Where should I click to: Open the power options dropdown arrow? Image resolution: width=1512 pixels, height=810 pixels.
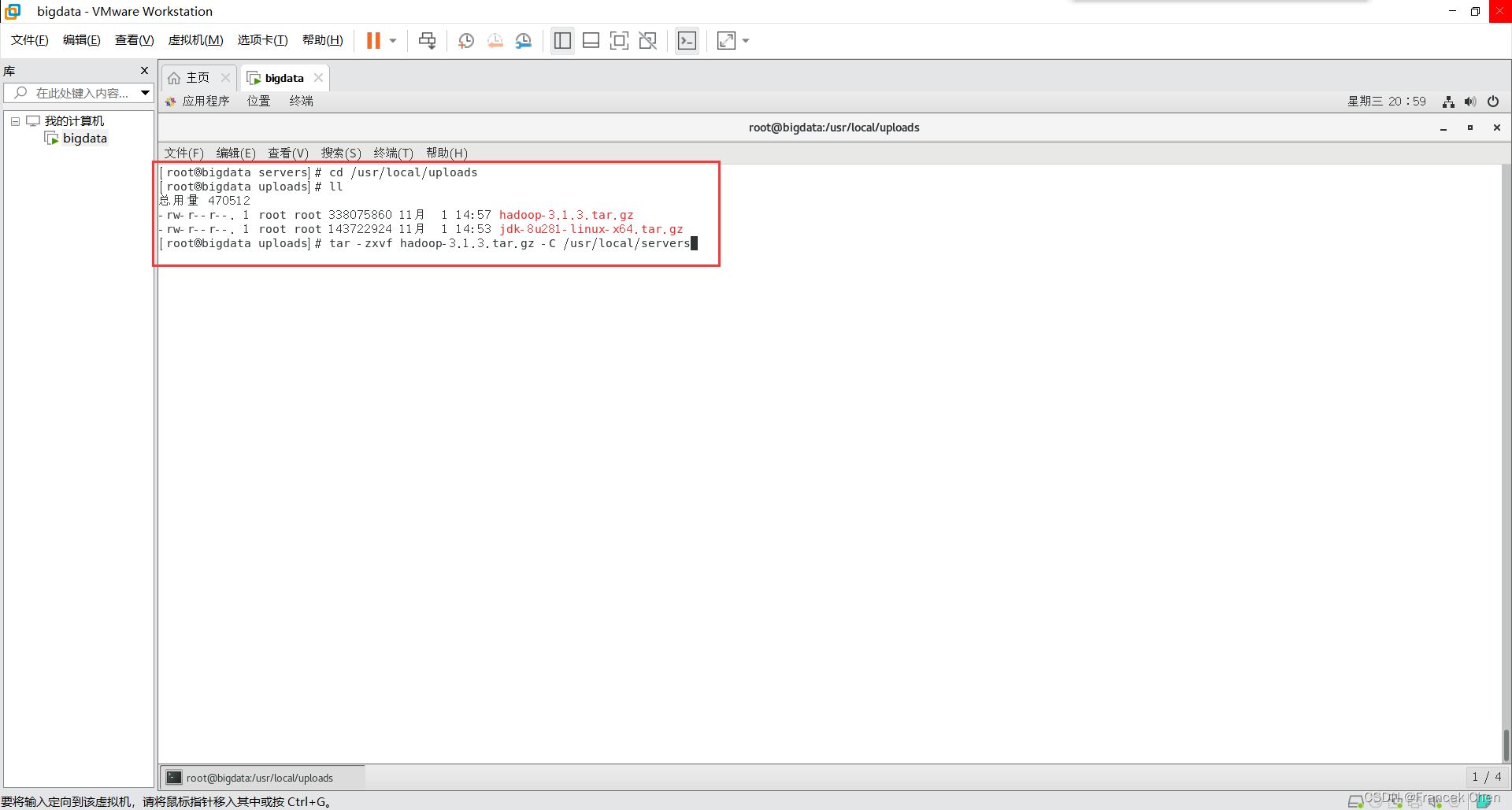[393, 41]
